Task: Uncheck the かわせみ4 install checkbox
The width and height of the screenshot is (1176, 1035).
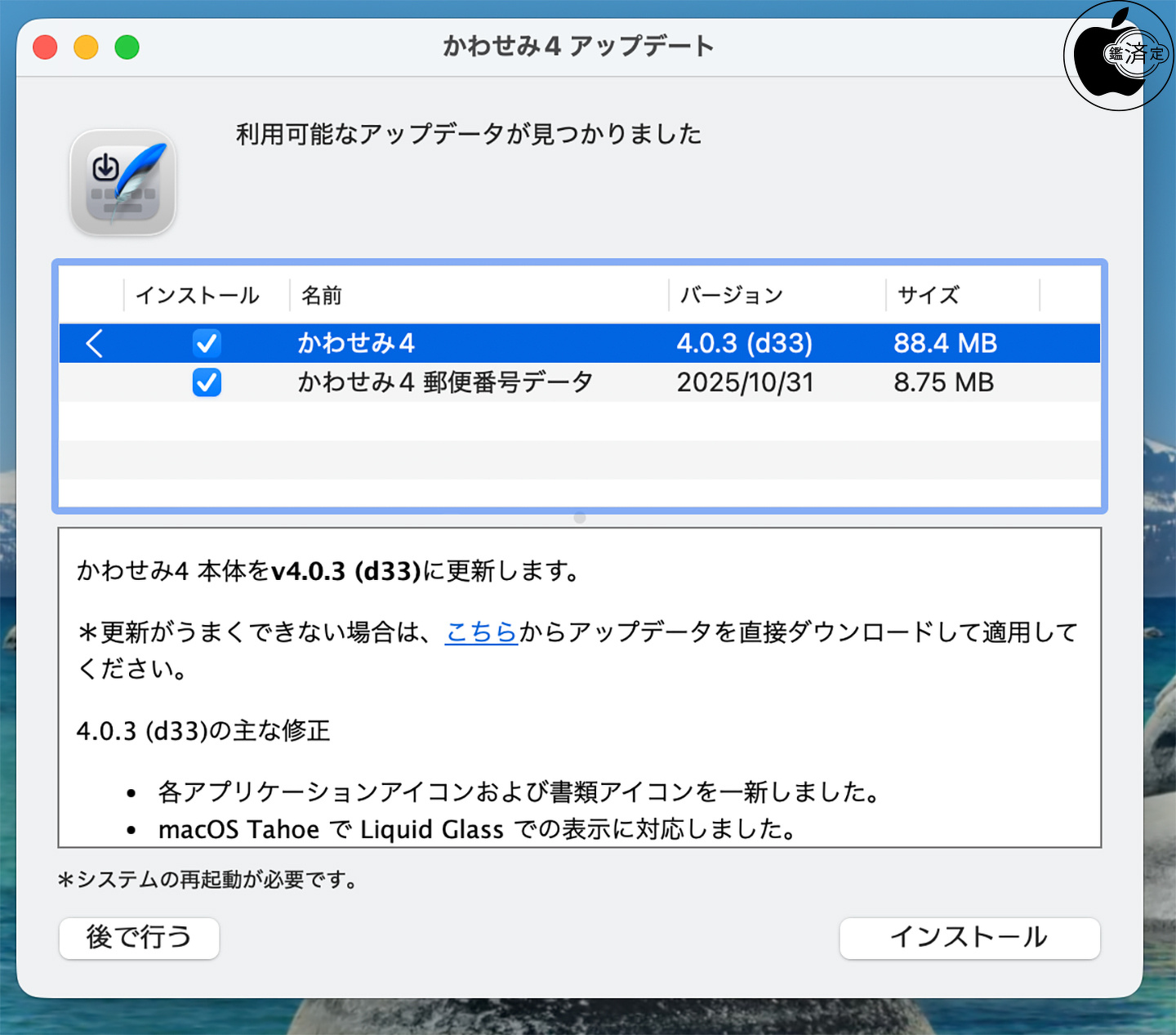Action: coord(207,343)
